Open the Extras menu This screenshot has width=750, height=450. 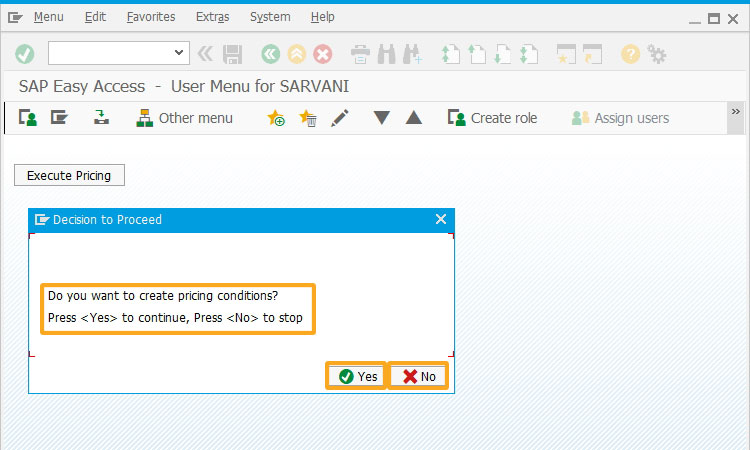click(x=212, y=17)
